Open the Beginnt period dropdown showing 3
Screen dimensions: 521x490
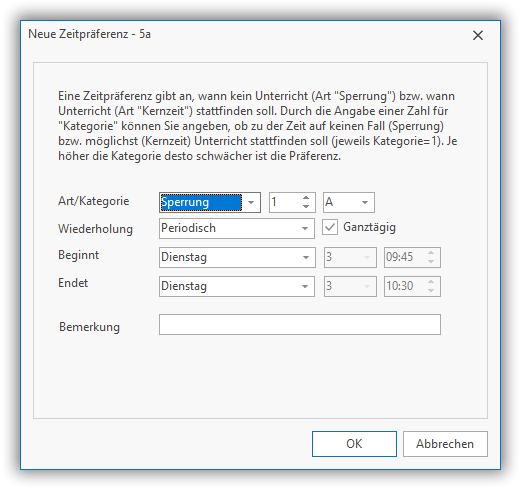pos(350,257)
